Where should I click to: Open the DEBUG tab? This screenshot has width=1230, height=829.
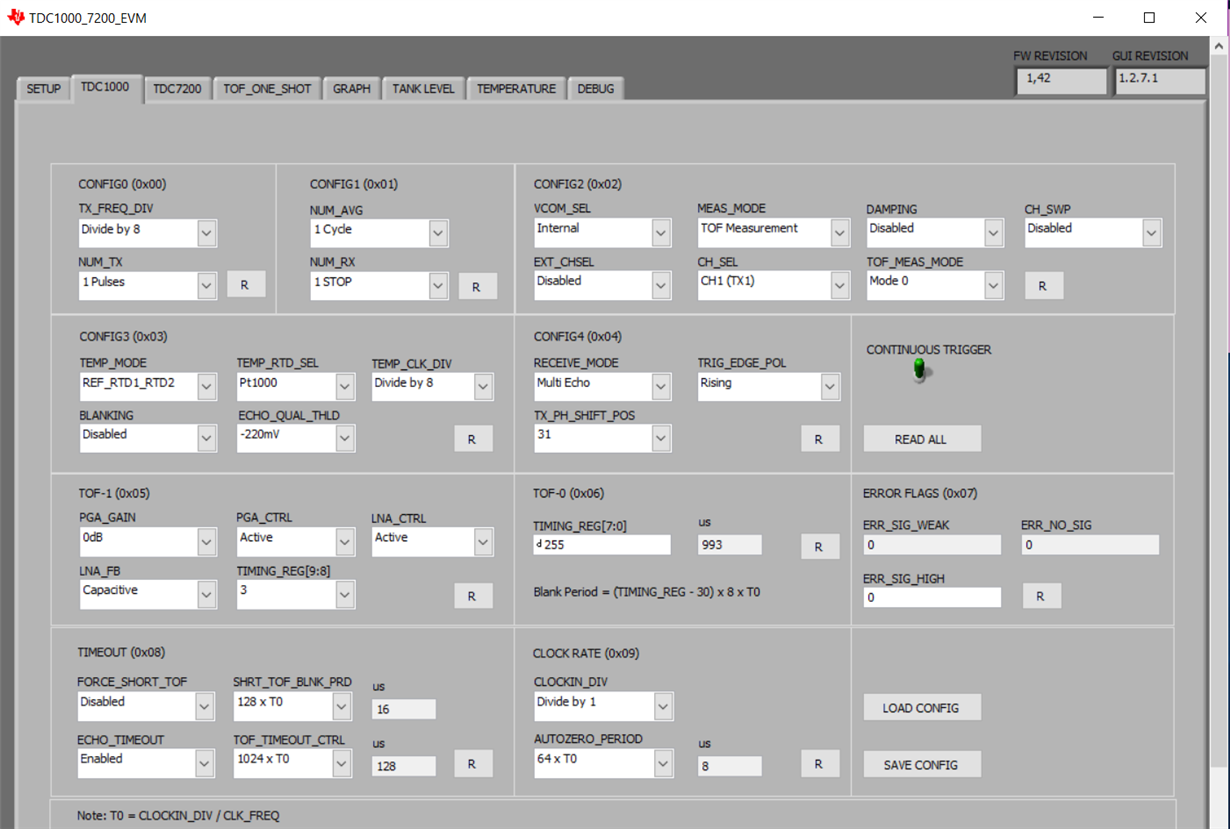596,89
